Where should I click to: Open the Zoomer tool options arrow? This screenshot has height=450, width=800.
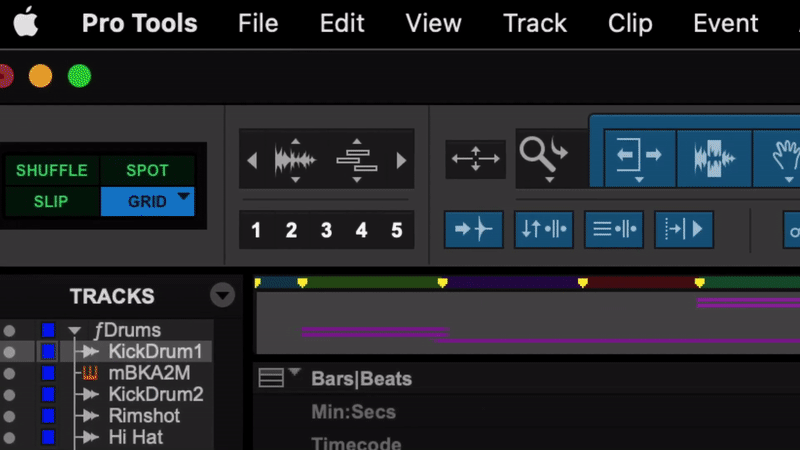click(549, 180)
